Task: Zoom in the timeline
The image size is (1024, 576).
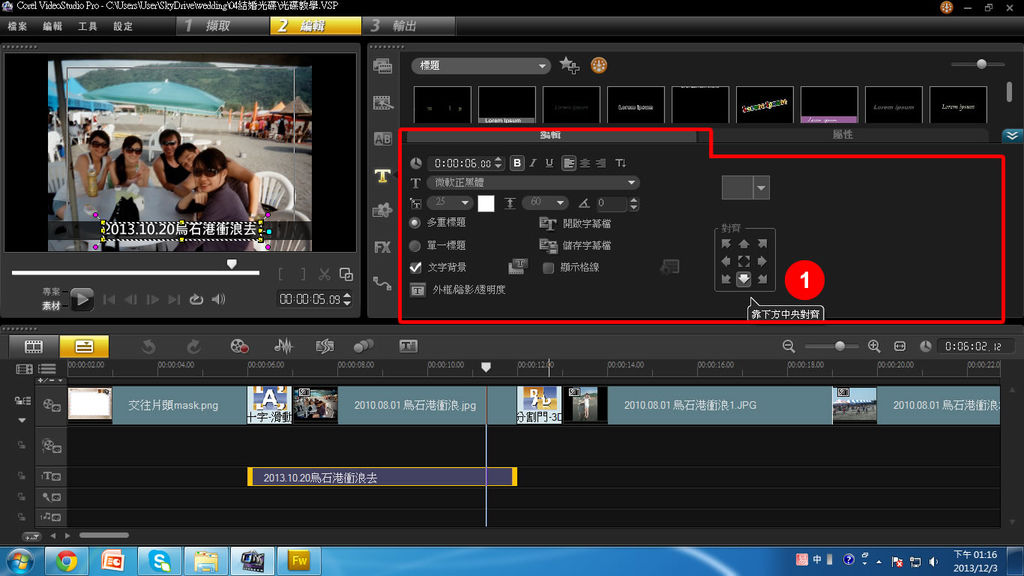Action: tap(874, 346)
